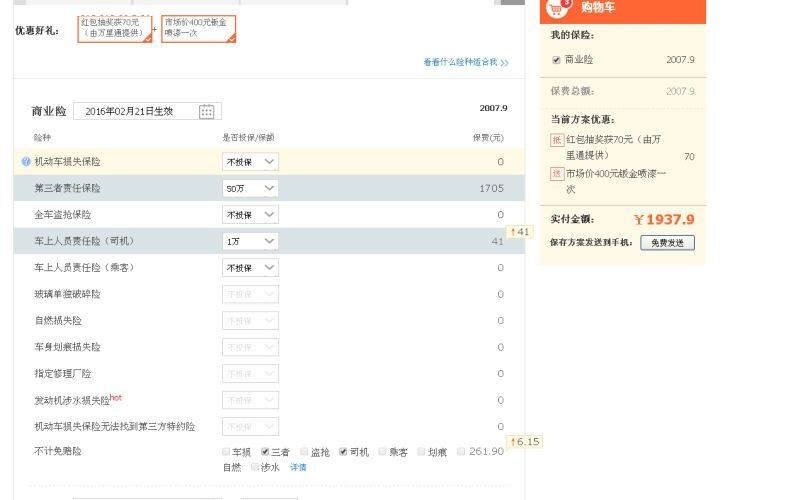
Task: Open the 车上人员责任险(司机) 1万 dropdown
Action: 250,241
